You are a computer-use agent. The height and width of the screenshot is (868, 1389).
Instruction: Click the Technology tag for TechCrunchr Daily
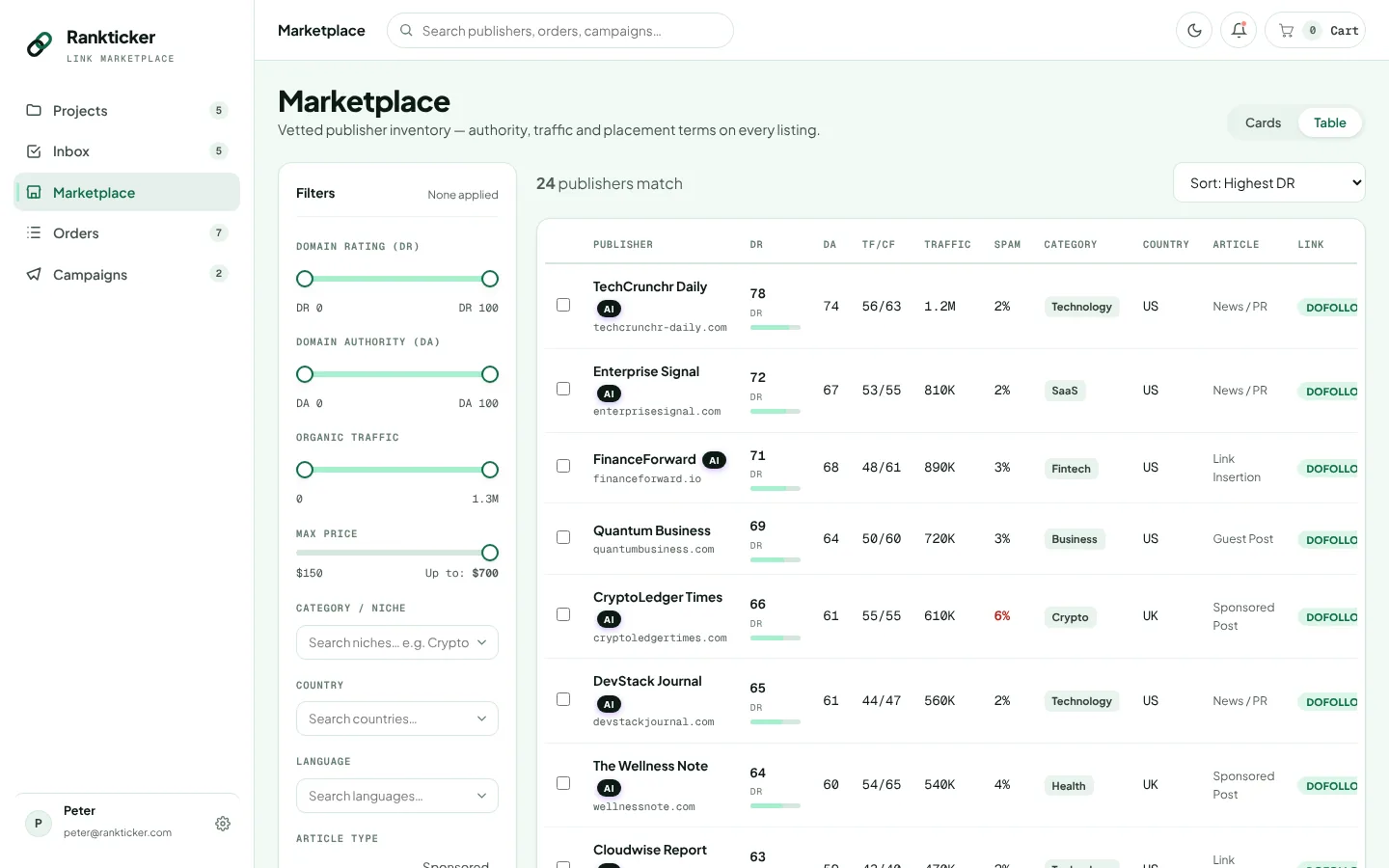coord(1081,307)
